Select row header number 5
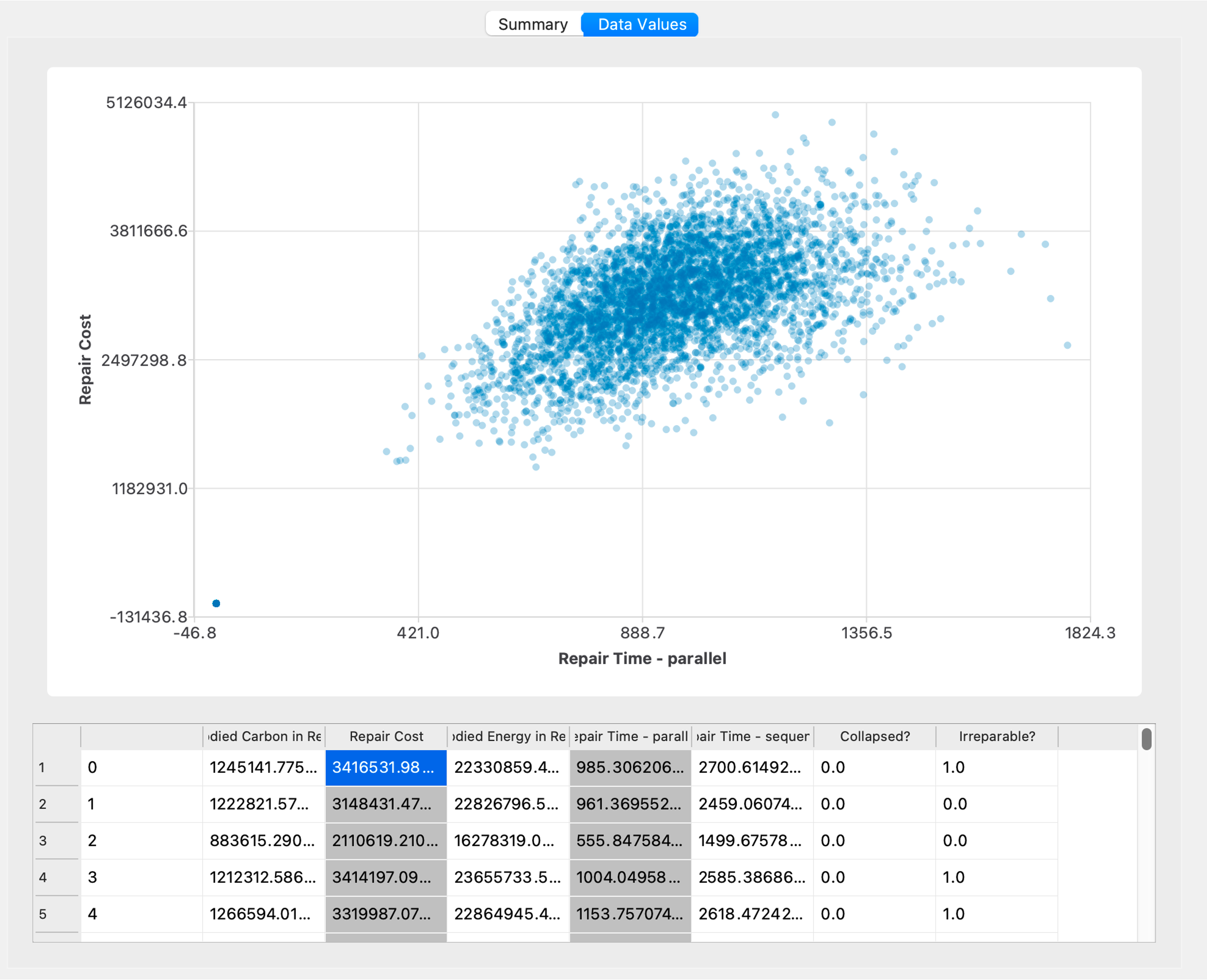 56,914
